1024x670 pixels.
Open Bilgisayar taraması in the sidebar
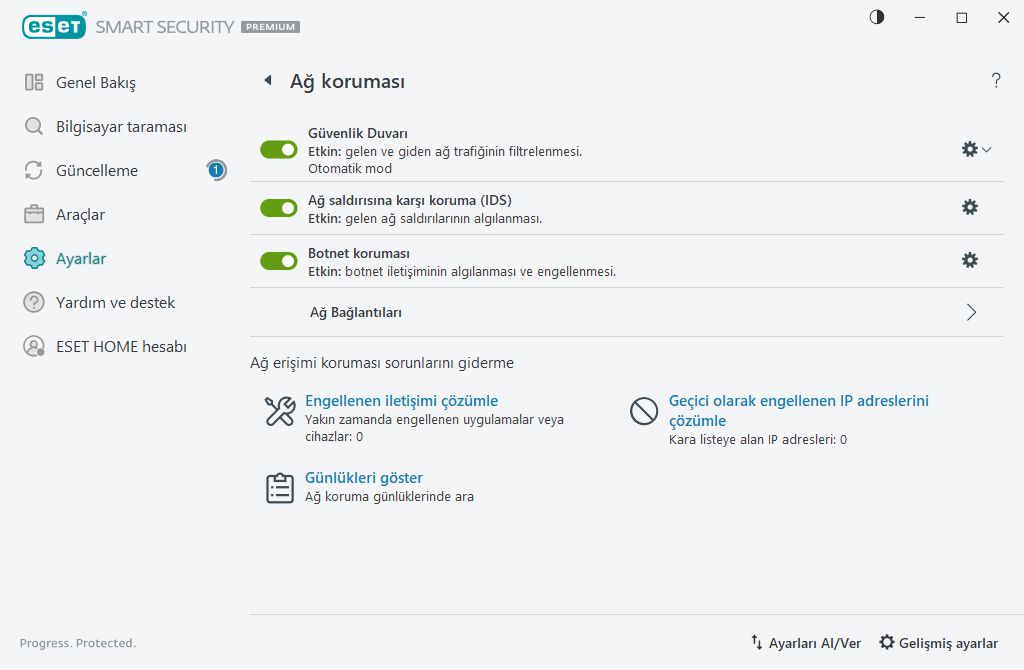tap(121, 127)
